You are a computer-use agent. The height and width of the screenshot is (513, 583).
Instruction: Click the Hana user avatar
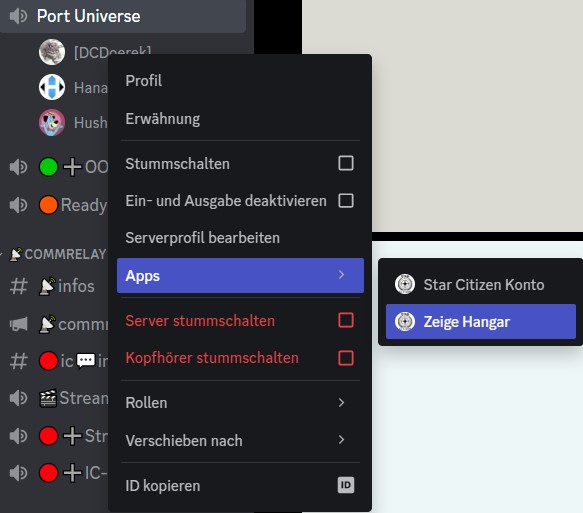(x=52, y=87)
